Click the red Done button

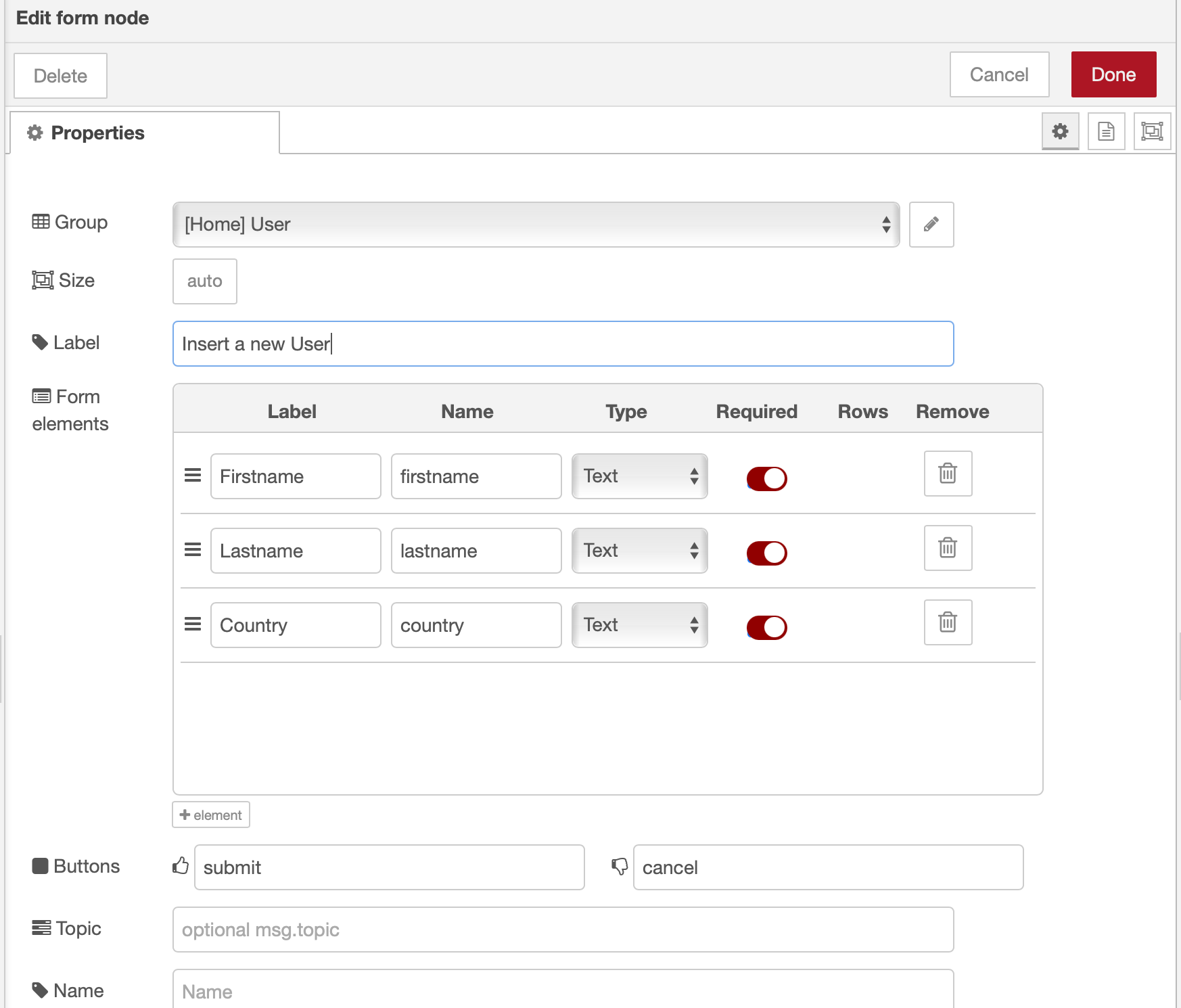pos(1113,74)
